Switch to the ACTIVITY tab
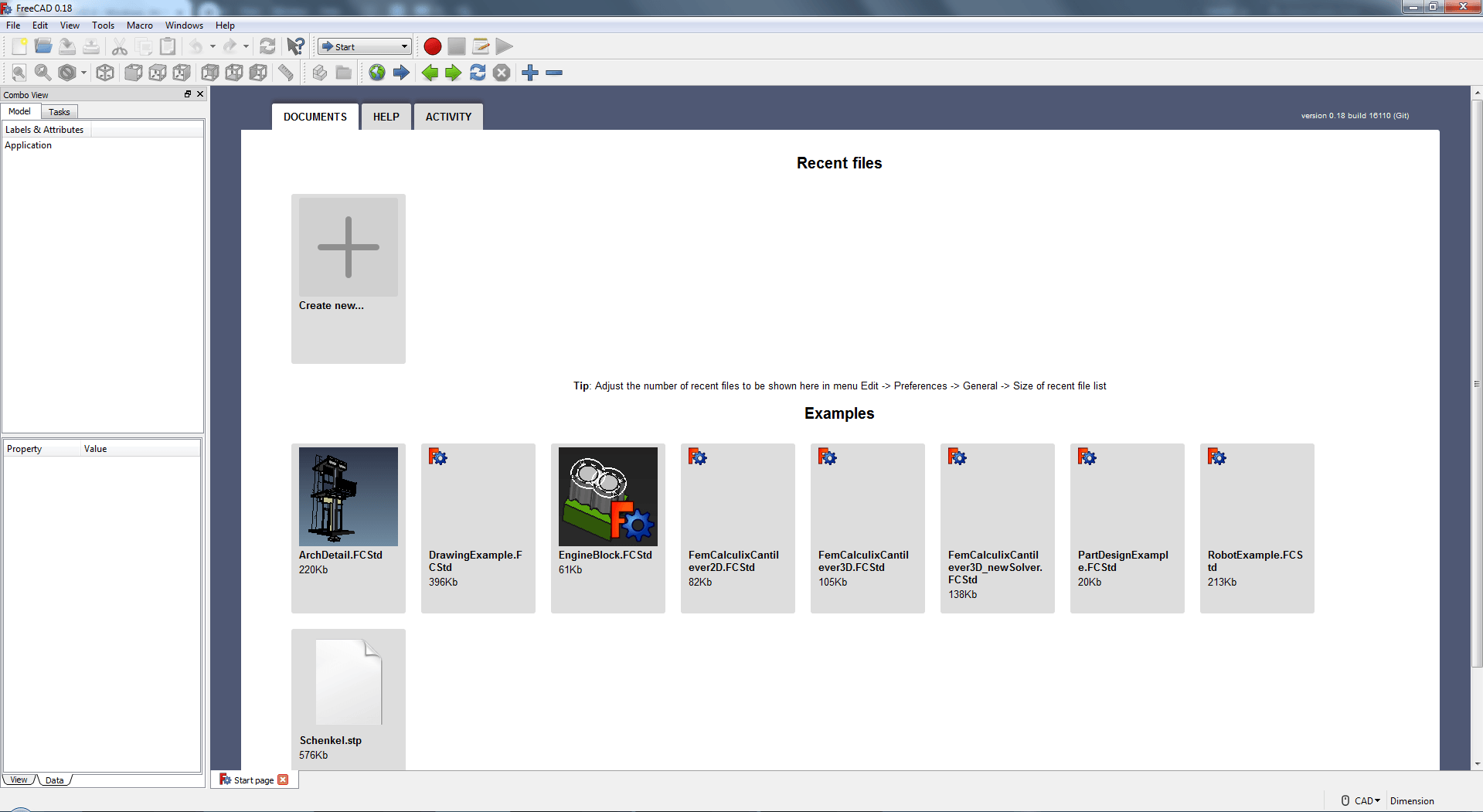 (448, 117)
